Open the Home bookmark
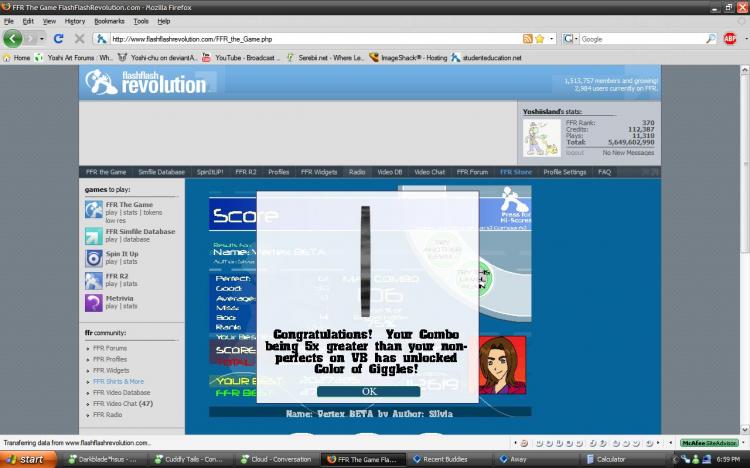 tap(16, 58)
